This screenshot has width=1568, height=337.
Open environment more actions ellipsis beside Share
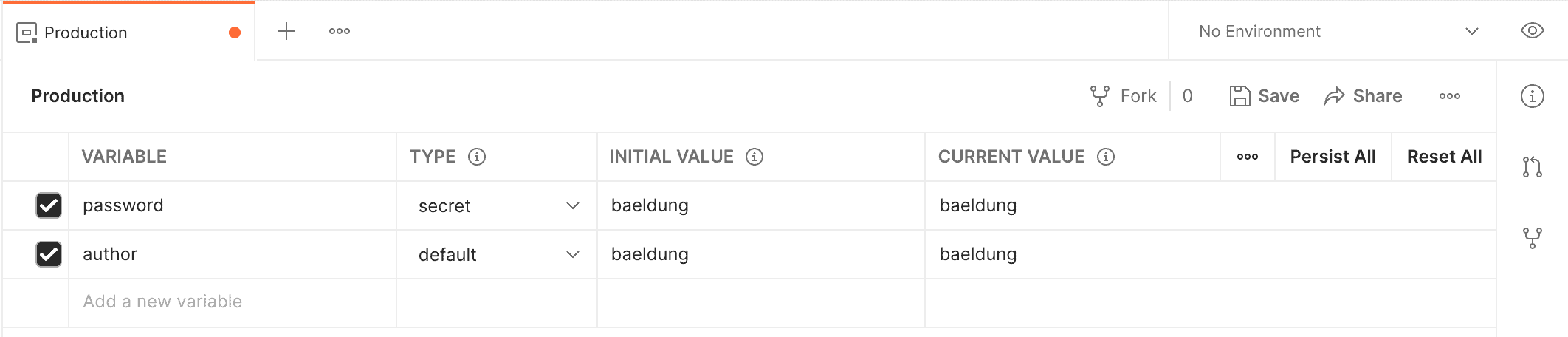pyautogui.click(x=1450, y=96)
